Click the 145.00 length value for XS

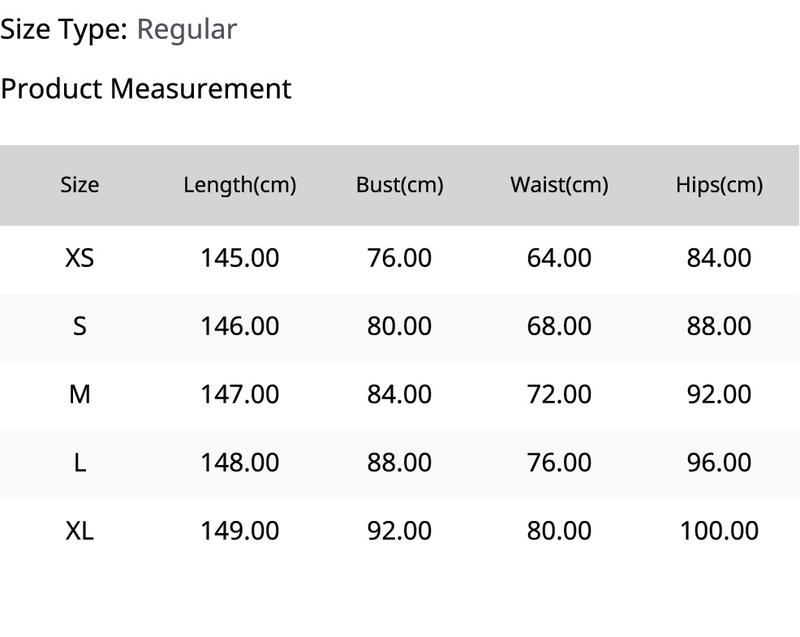240,258
